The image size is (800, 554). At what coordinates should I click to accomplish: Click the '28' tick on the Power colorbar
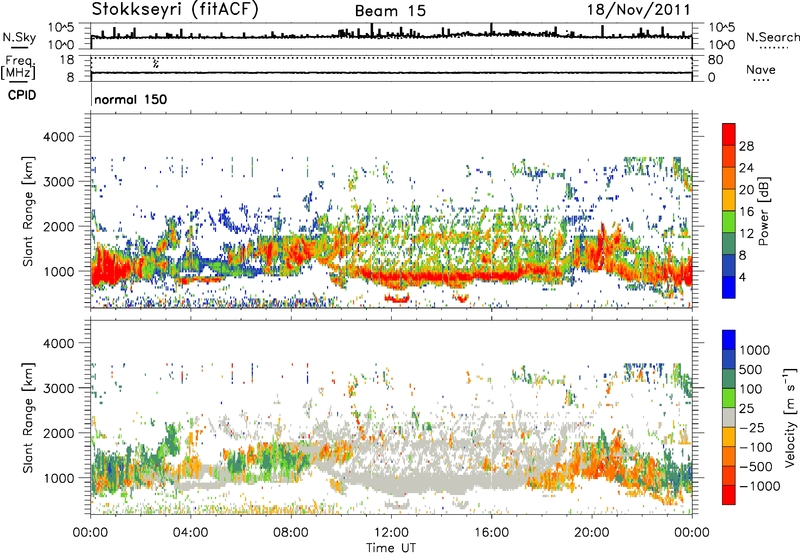coord(746,146)
